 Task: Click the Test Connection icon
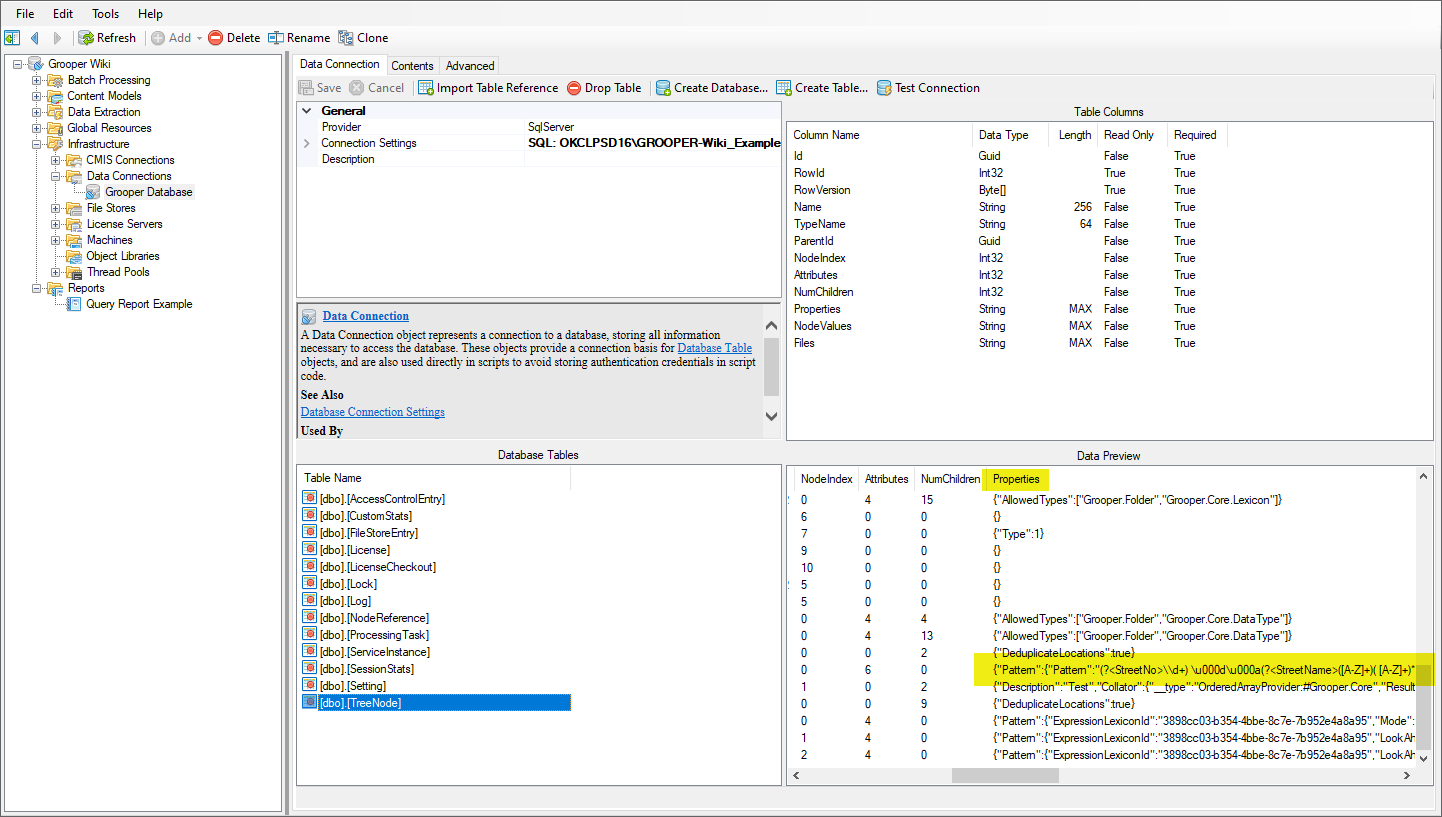click(884, 88)
